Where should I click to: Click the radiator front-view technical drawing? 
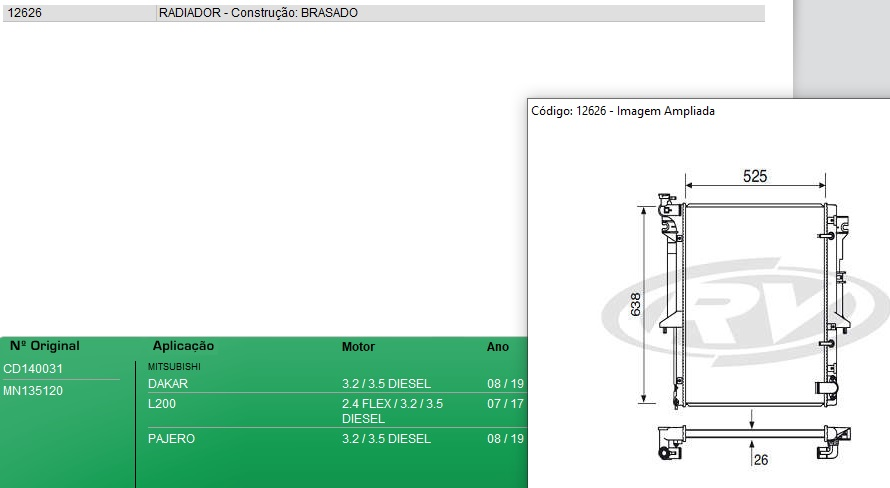click(753, 300)
